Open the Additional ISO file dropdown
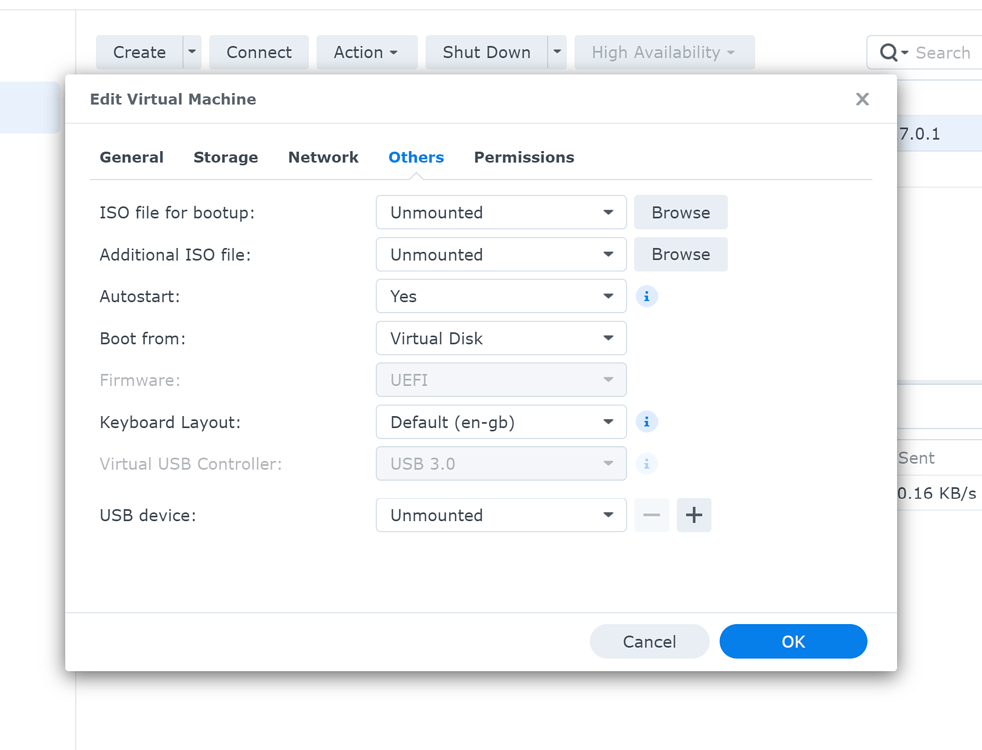The image size is (982, 750). (500, 254)
